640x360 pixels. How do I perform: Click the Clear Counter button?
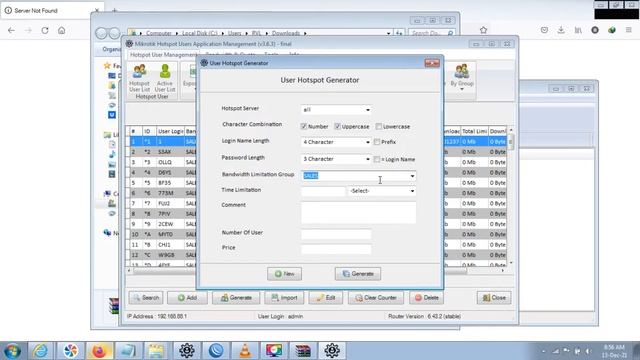376,298
